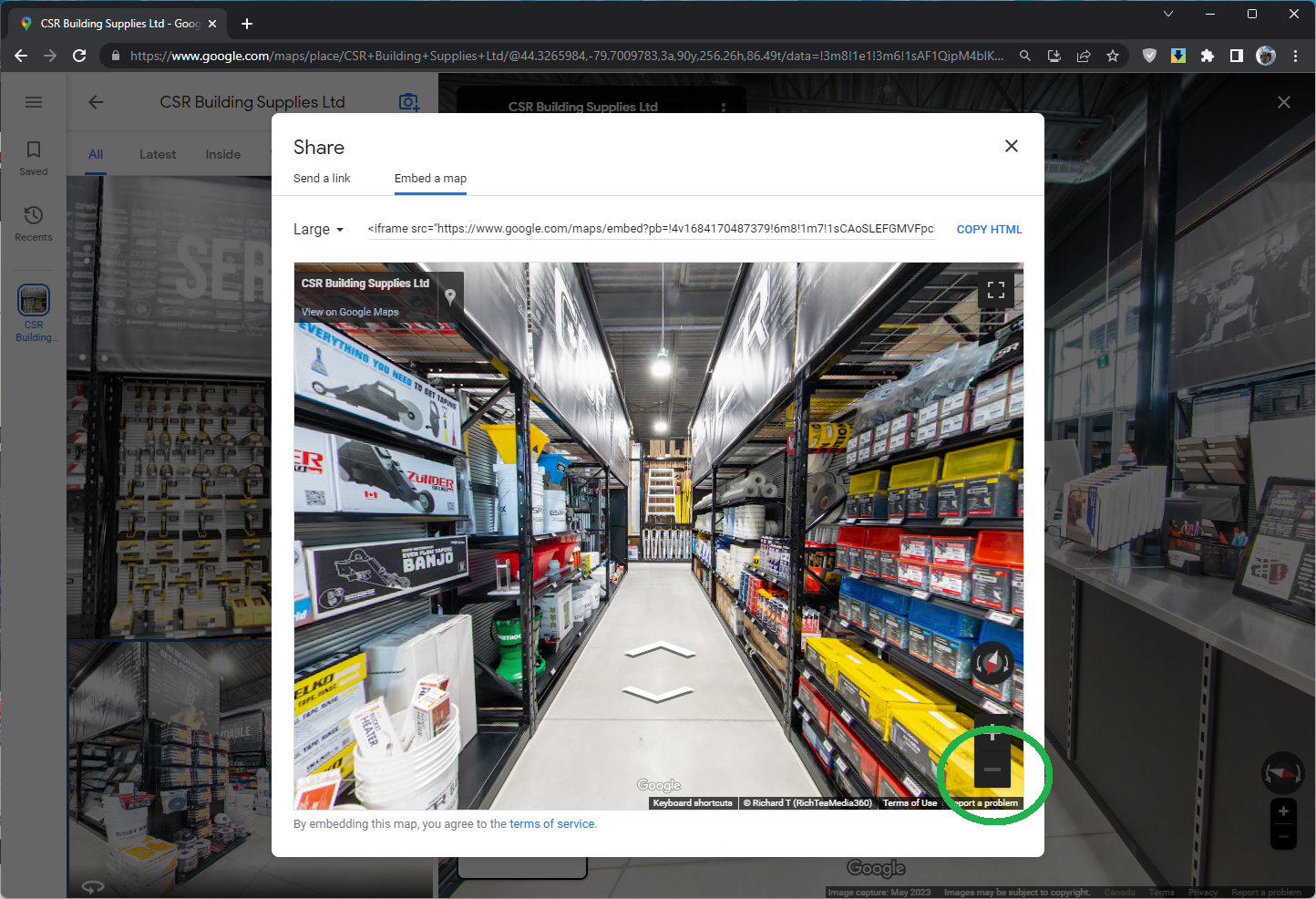Click the install app icon in the address bar
The image size is (1316, 899).
click(1054, 56)
